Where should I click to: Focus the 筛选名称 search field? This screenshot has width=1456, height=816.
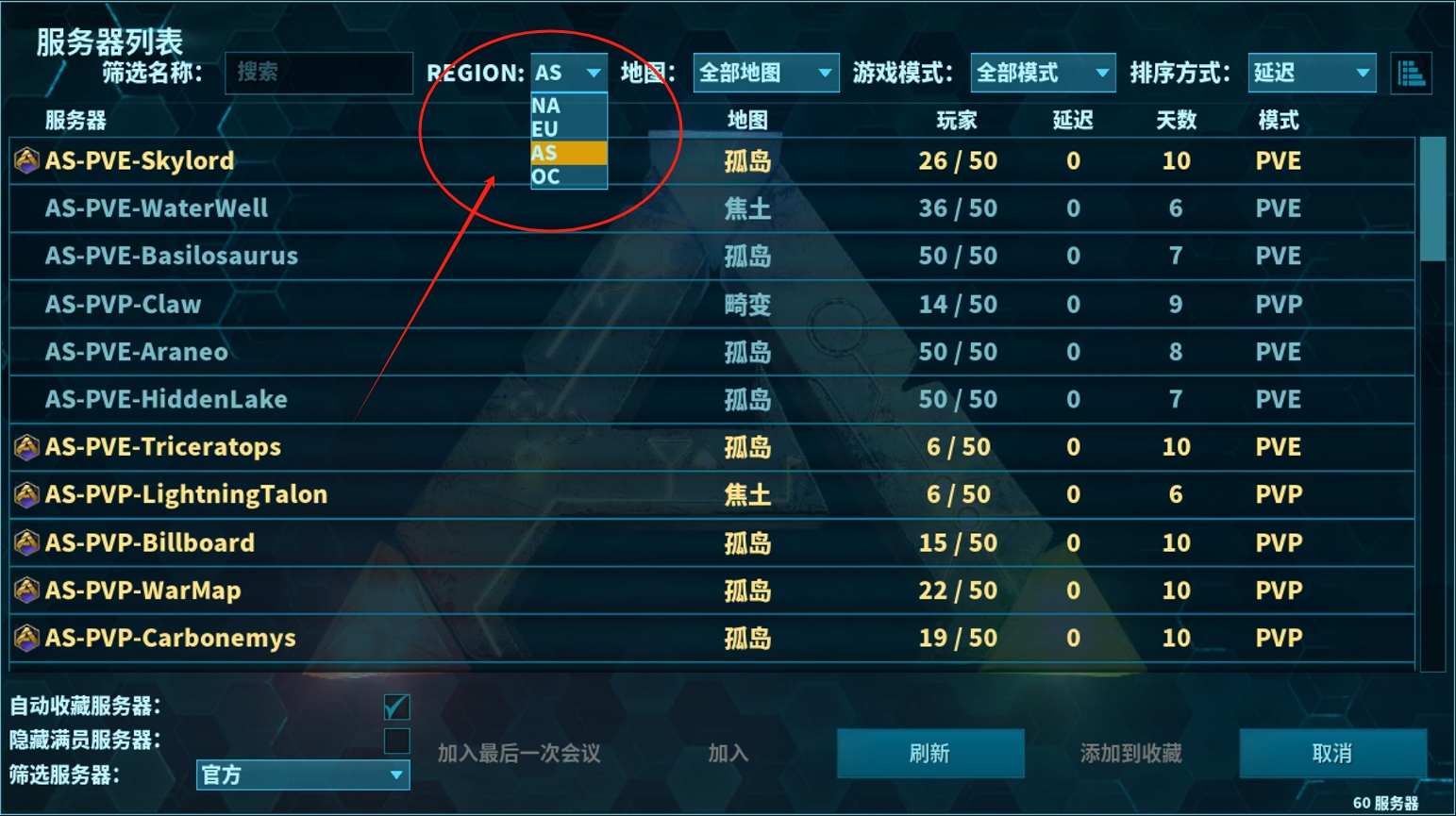319,73
